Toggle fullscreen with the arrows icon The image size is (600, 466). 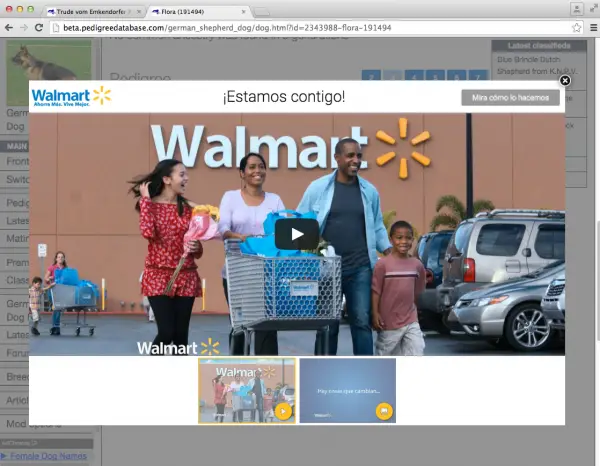tap(593, 8)
